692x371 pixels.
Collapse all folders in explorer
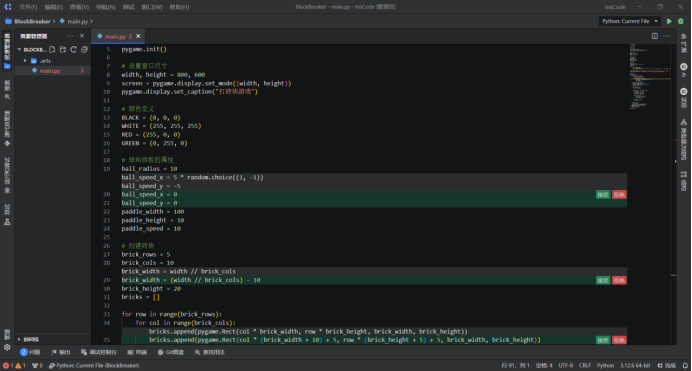(84, 49)
